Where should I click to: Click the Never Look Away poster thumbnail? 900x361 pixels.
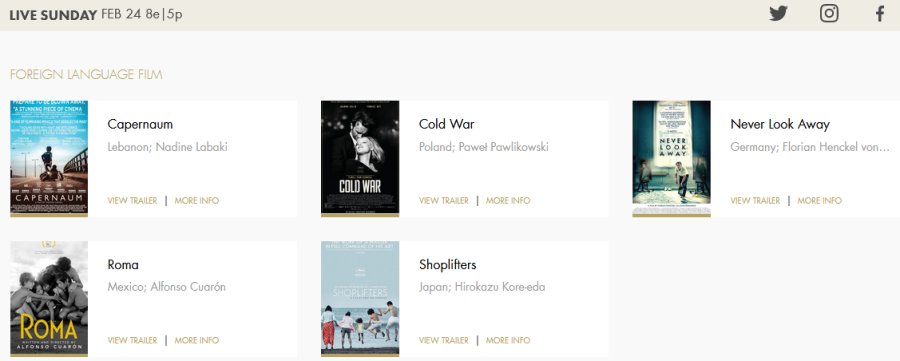tap(672, 158)
